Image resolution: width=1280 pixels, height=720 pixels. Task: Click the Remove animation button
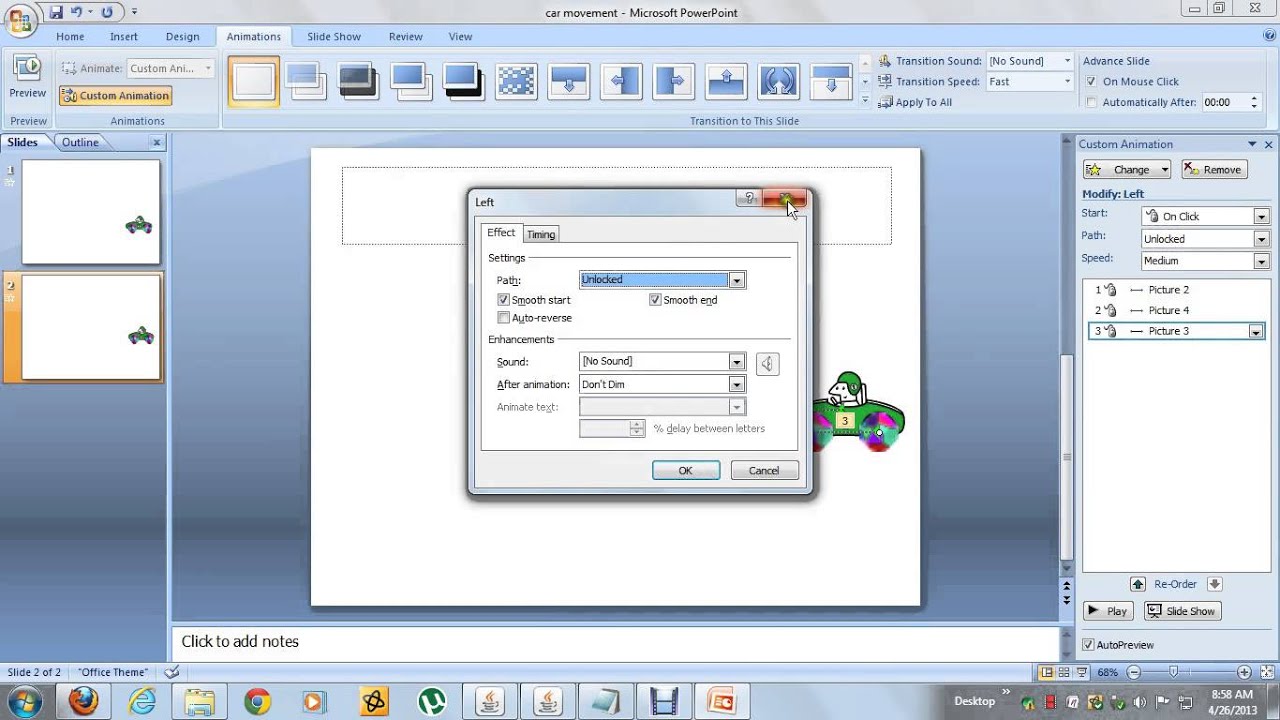point(1214,170)
